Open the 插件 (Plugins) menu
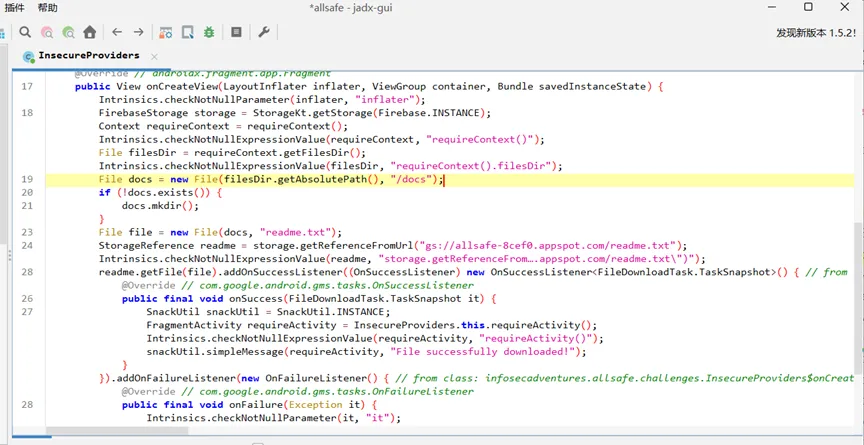The image size is (864, 445). tap(14, 8)
